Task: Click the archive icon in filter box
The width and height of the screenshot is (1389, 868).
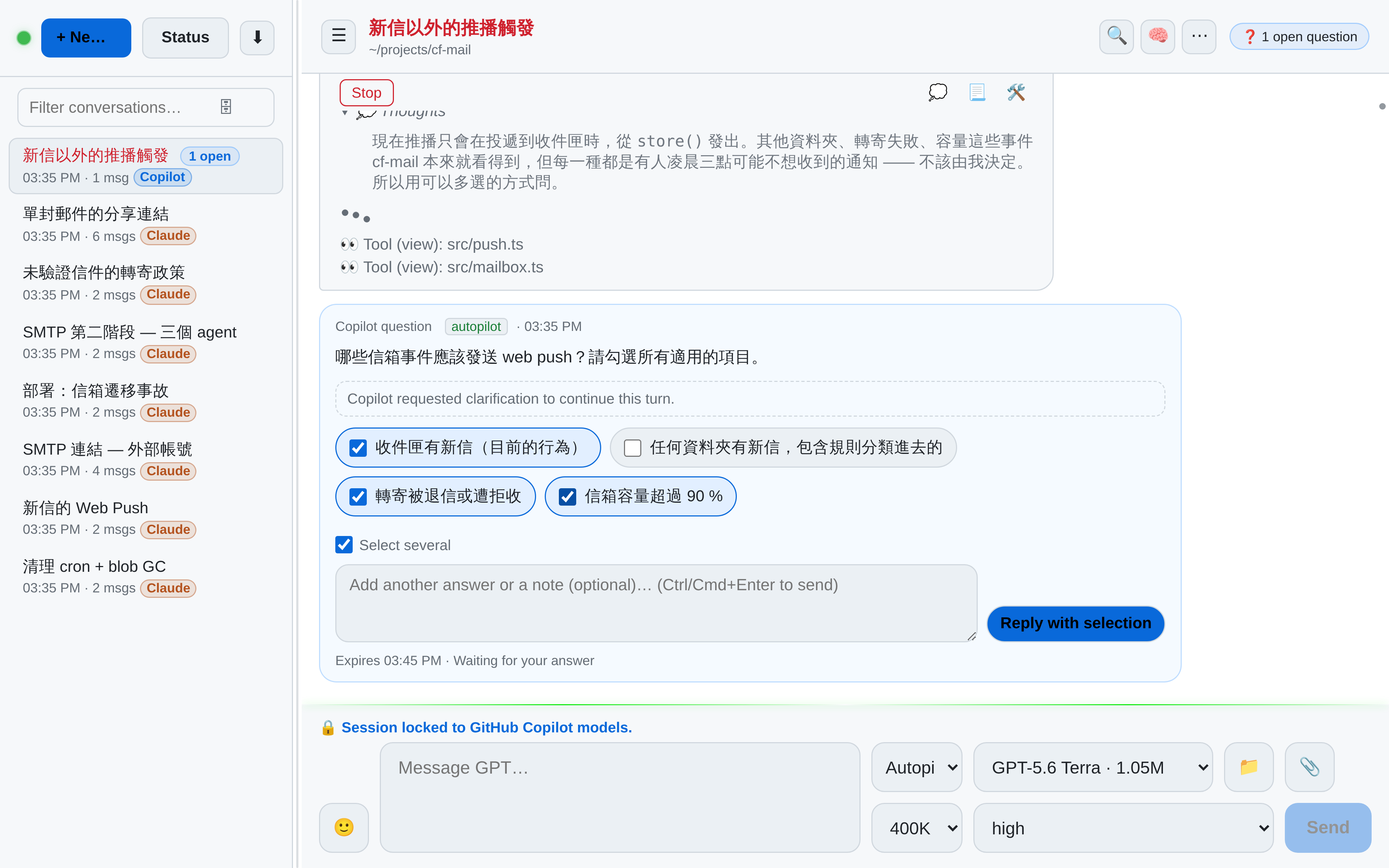Action: pyautogui.click(x=226, y=107)
